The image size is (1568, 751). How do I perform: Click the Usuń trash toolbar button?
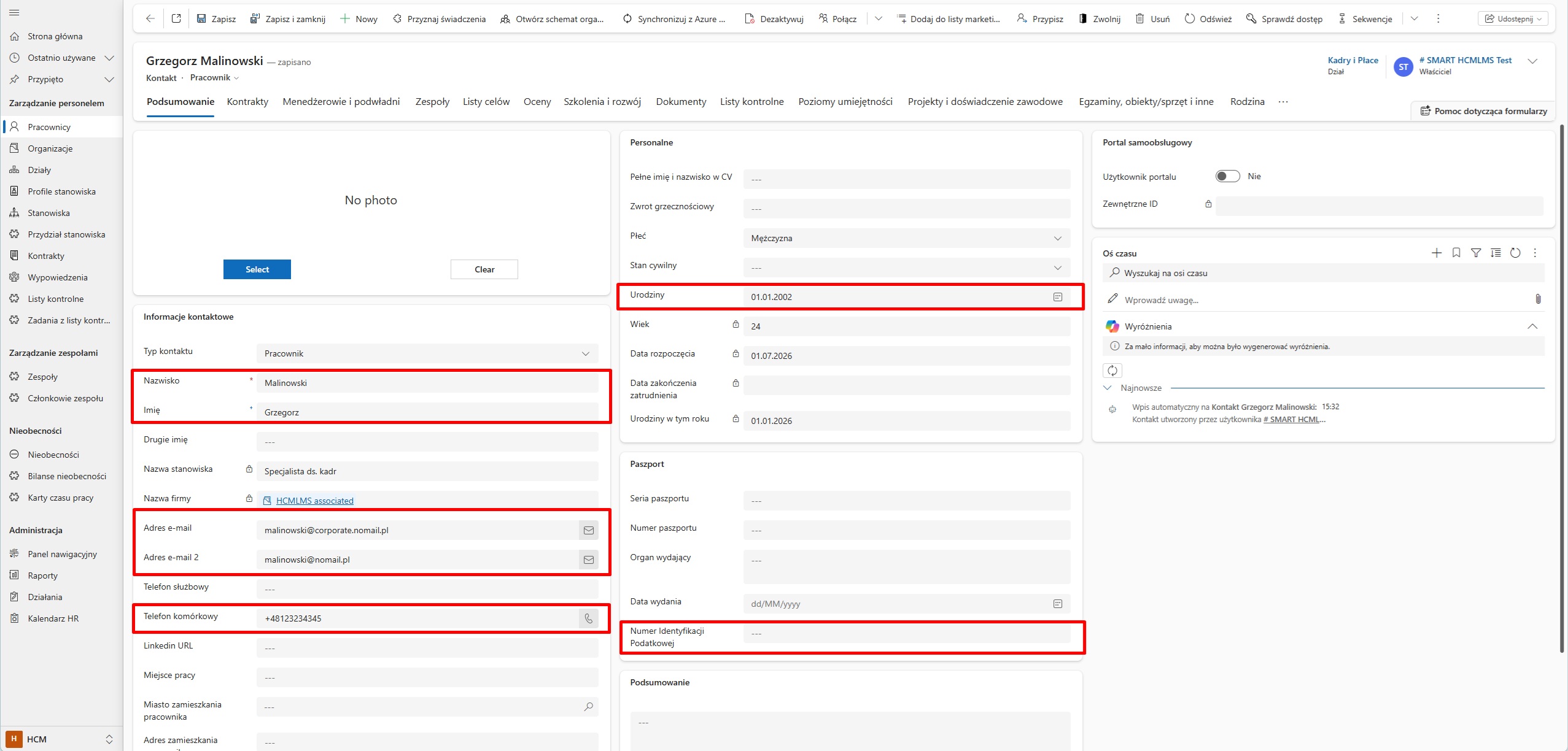1152,19
